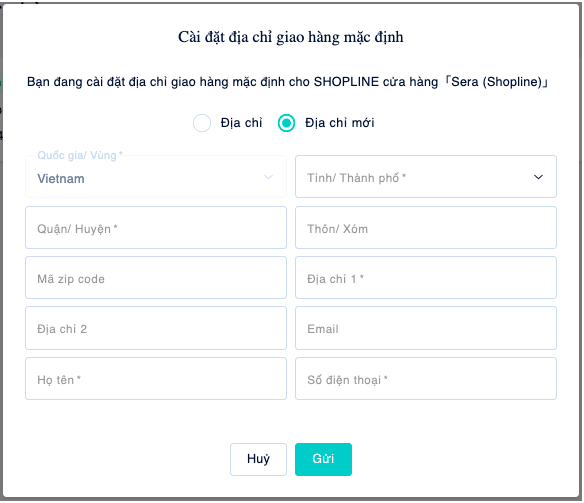Submit the form with the Gửi button
Viewport: 584px width, 503px height.
(323, 459)
